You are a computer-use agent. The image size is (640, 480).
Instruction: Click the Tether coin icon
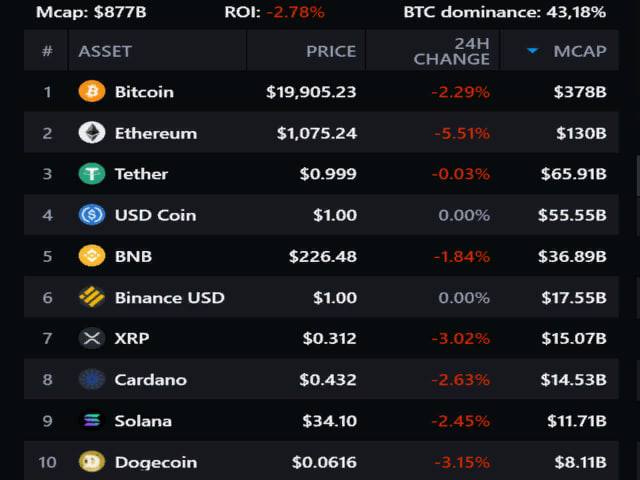pyautogui.click(x=91, y=174)
